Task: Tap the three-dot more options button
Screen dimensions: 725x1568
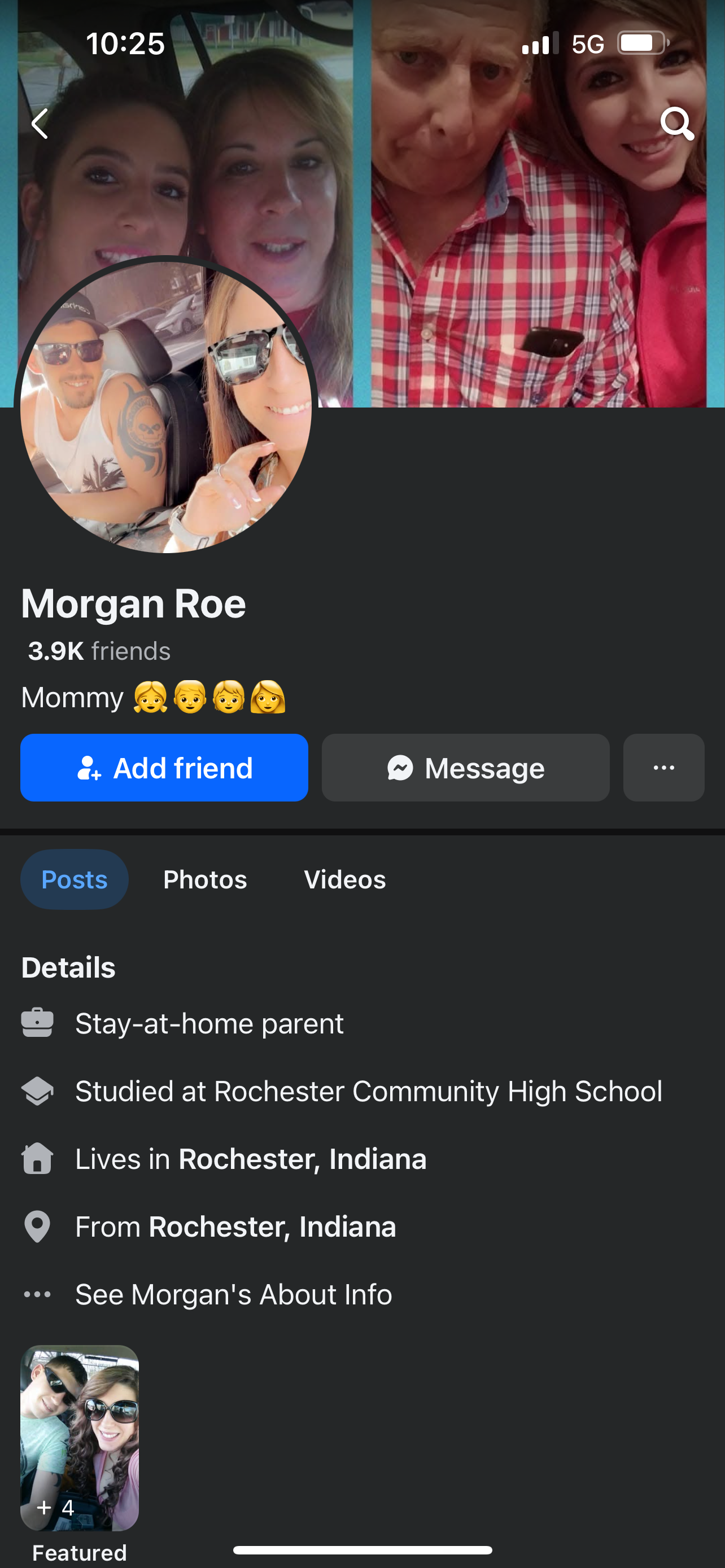Action: click(663, 768)
